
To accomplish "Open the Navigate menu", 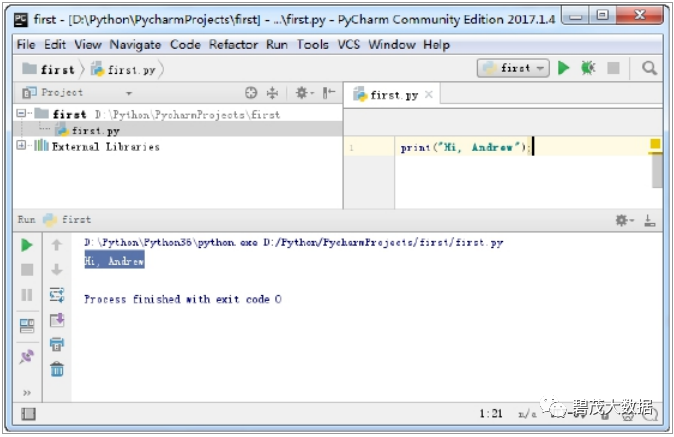I will coord(135,45).
